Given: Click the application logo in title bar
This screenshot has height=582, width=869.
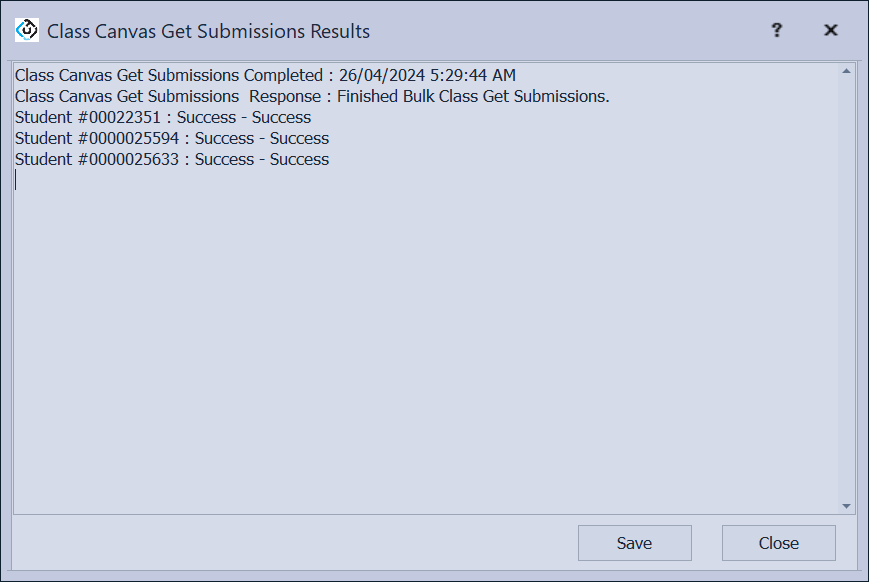Looking at the screenshot, I should (27, 30).
